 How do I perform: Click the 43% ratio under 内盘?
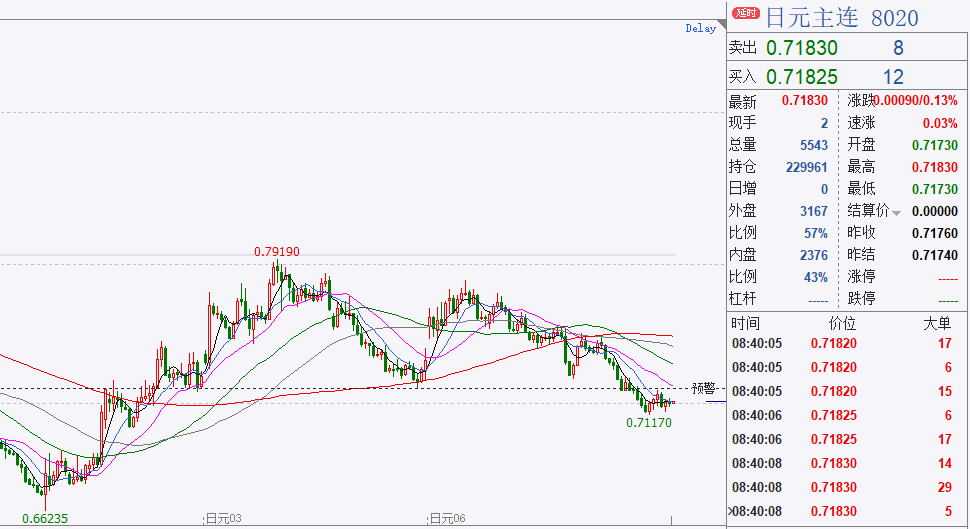coord(816,277)
